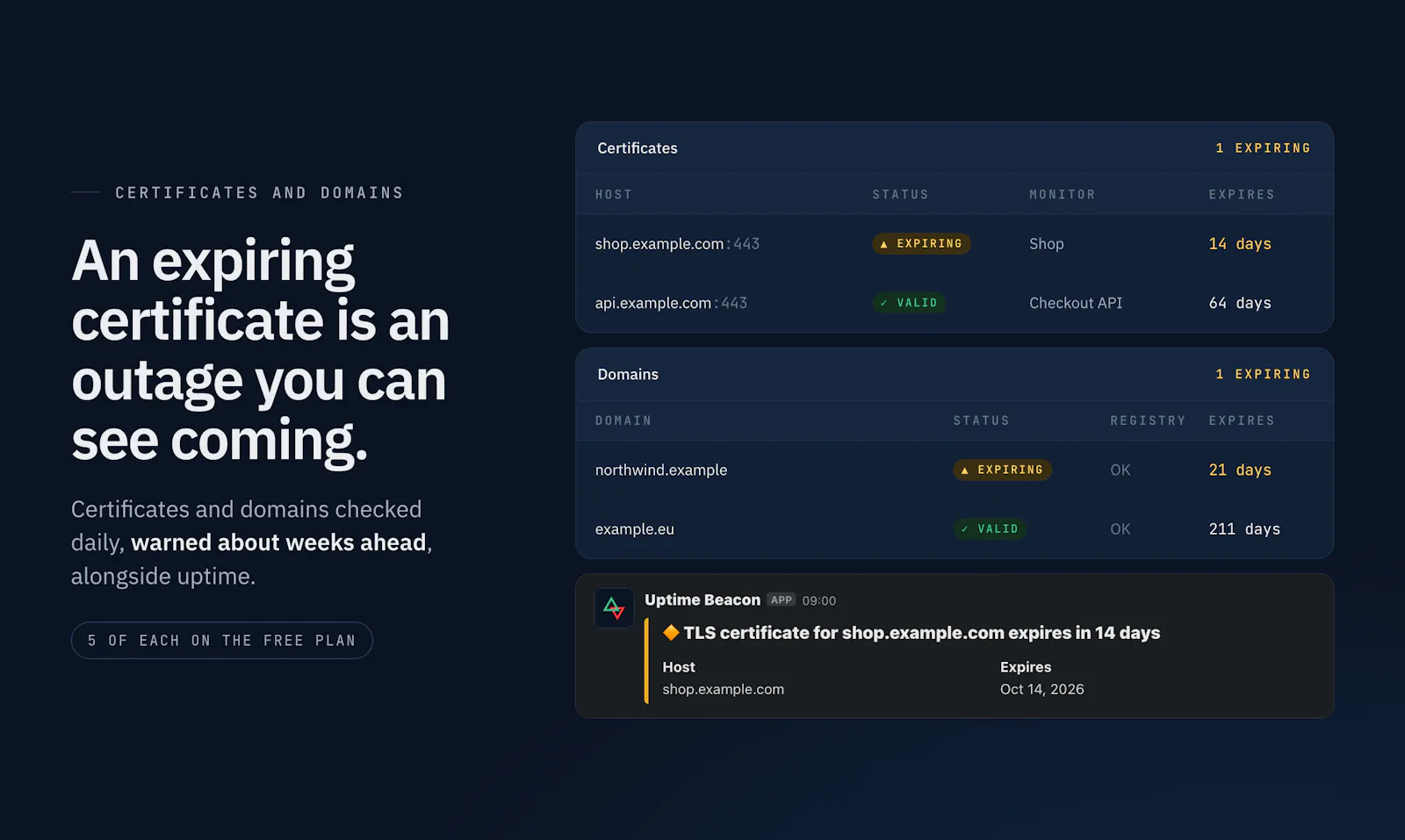Click the MONITOR column header

tap(1063, 195)
